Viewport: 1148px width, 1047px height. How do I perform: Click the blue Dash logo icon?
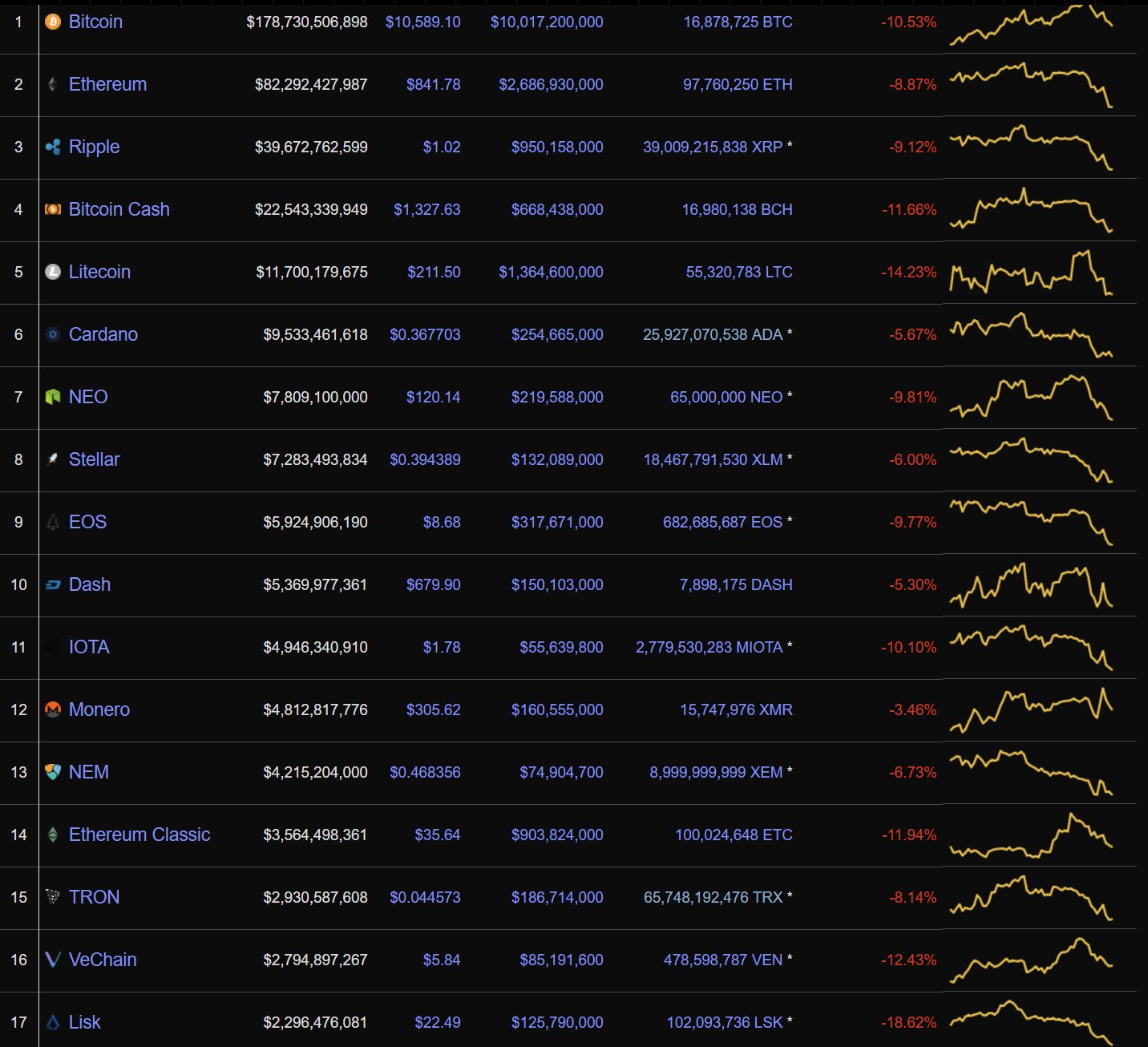coord(53,584)
